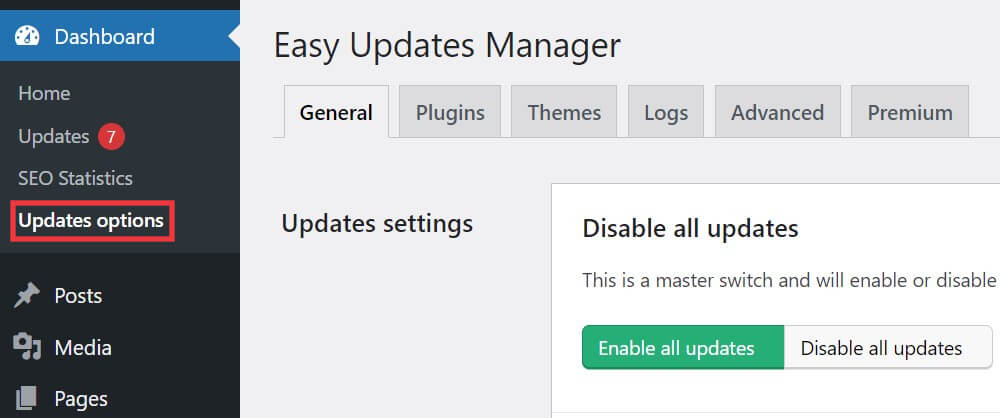Image resolution: width=1000 pixels, height=418 pixels.
Task: Click the Dashboard gauge icon
Action: [x=27, y=37]
